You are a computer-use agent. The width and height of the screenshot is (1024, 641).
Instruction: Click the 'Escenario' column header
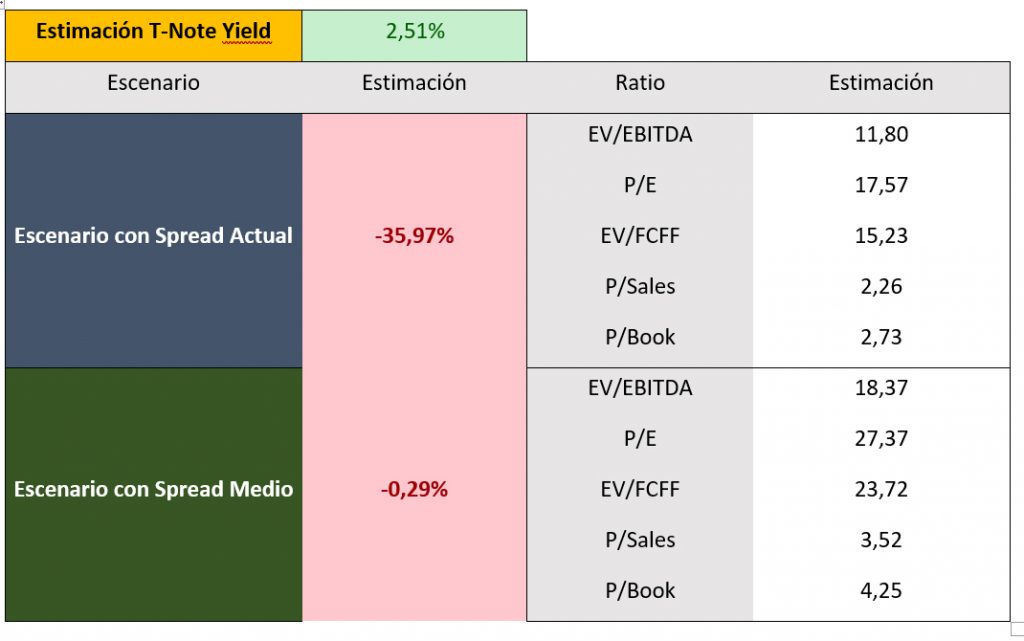point(153,83)
